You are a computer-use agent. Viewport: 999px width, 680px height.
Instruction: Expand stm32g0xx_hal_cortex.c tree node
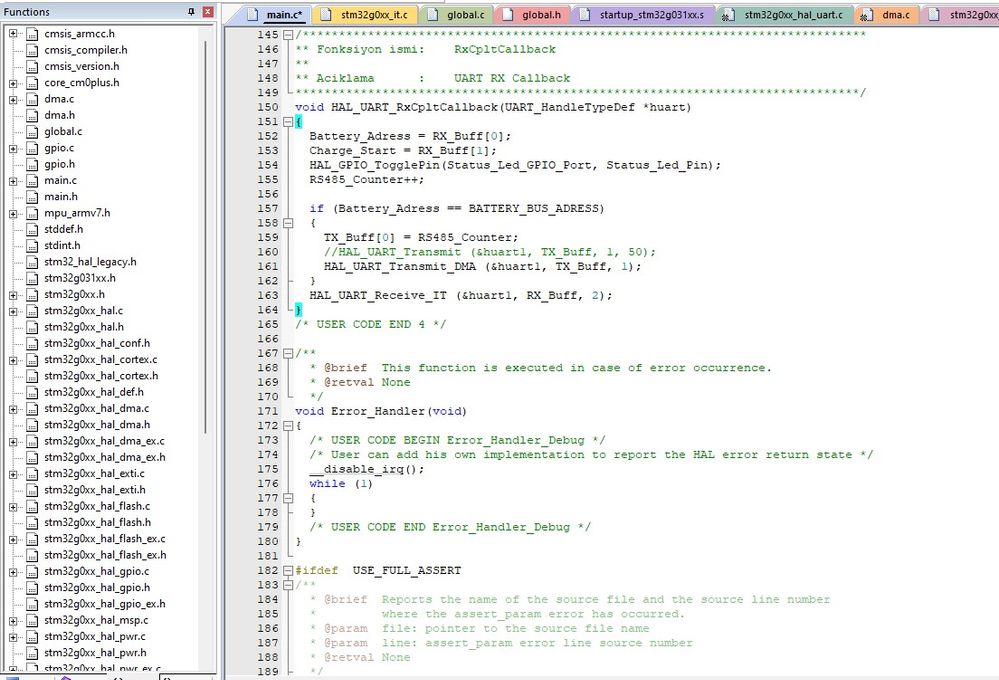[x=13, y=359]
